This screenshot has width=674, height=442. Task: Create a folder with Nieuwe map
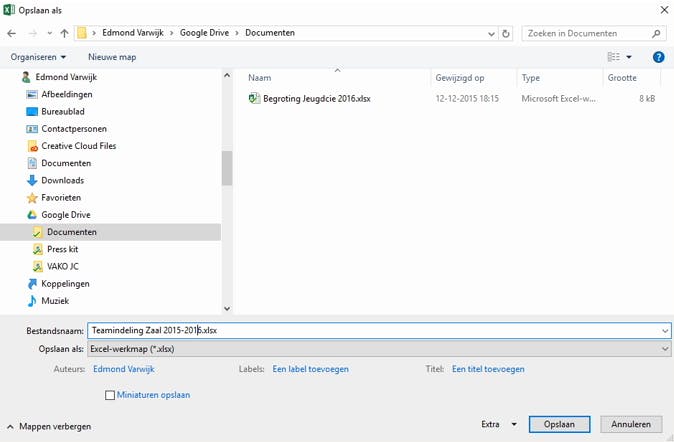(112, 57)
